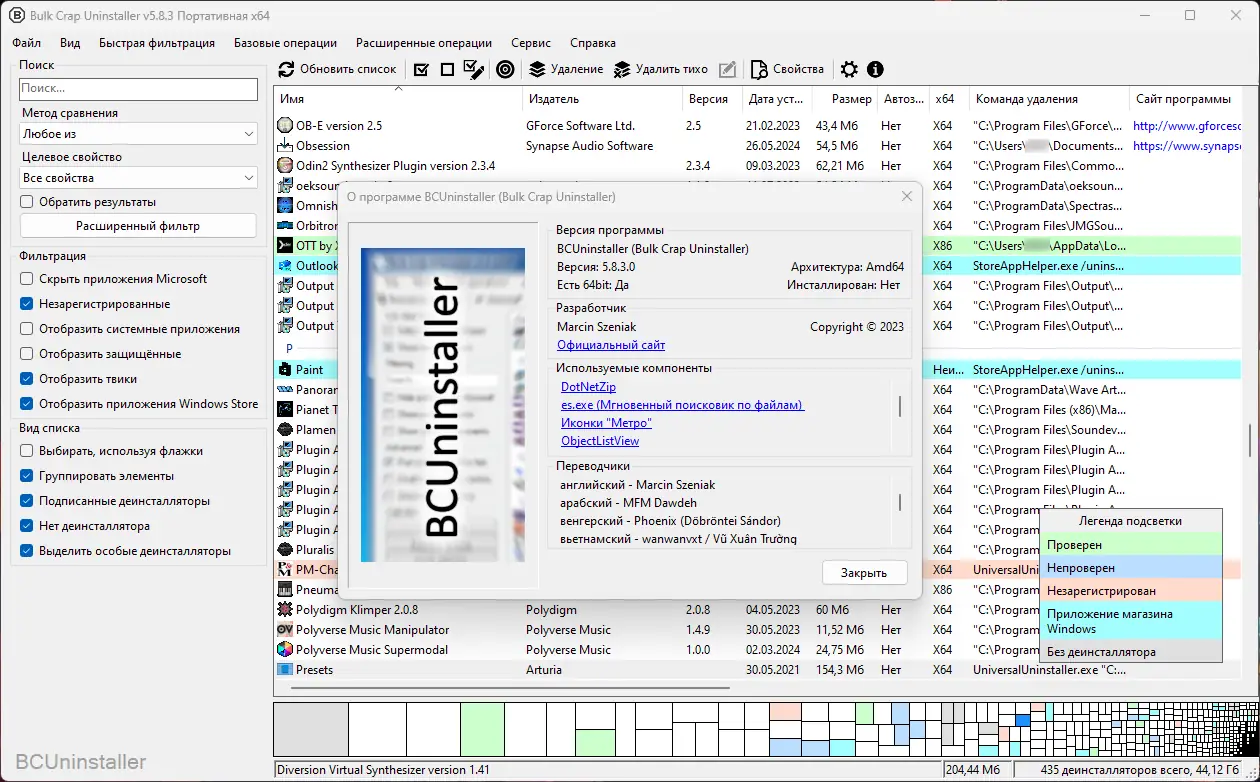Viewport: 1260px width, 782px height.
Task: Click the Outlook row app icon
Action: point(285,266)
